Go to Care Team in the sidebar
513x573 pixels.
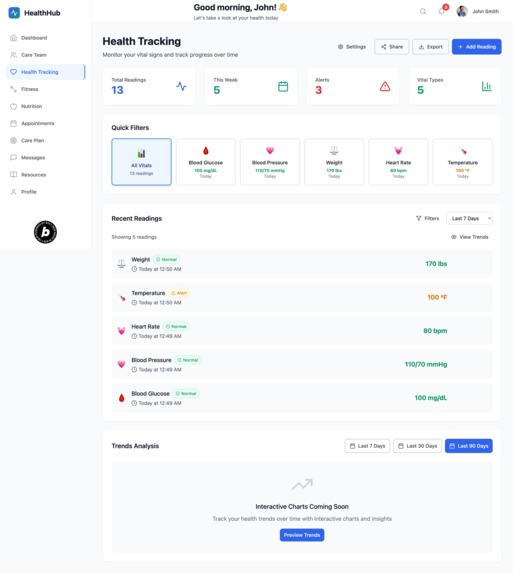45,55
